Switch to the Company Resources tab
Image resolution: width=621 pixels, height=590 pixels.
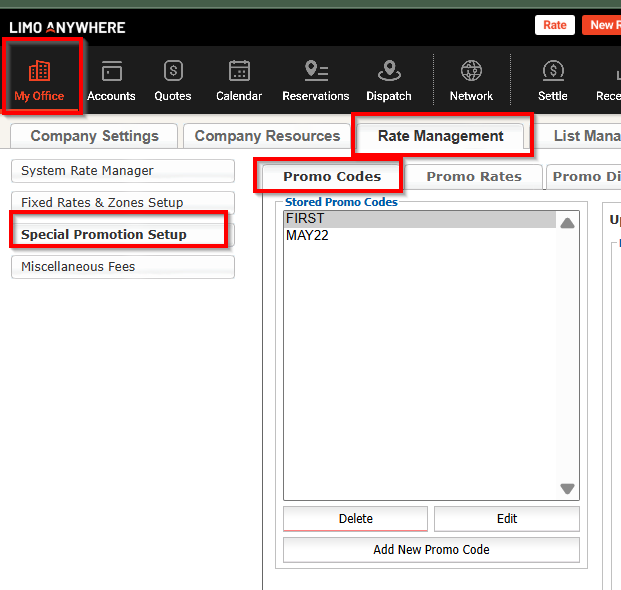pyautogui.click(x=267, y=136)
